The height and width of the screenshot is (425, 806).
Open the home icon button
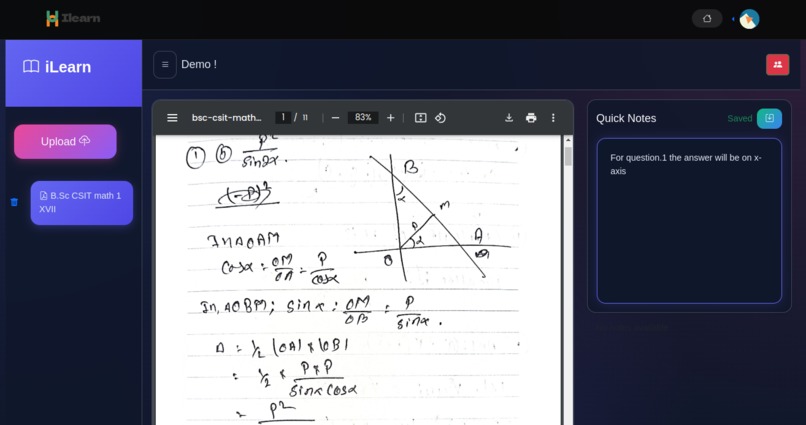[x=707, y=19]
